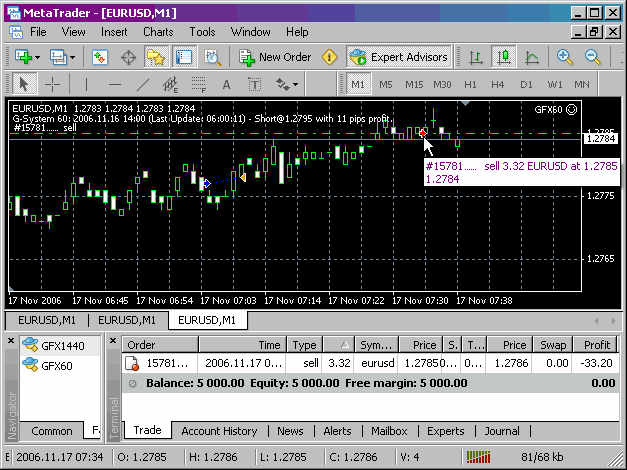Image resolution: width=627 pixels, height=470 pixels.
Task: Open the Profiles toolbar icon
Action: pyautogui.click(x=58, y=57)
